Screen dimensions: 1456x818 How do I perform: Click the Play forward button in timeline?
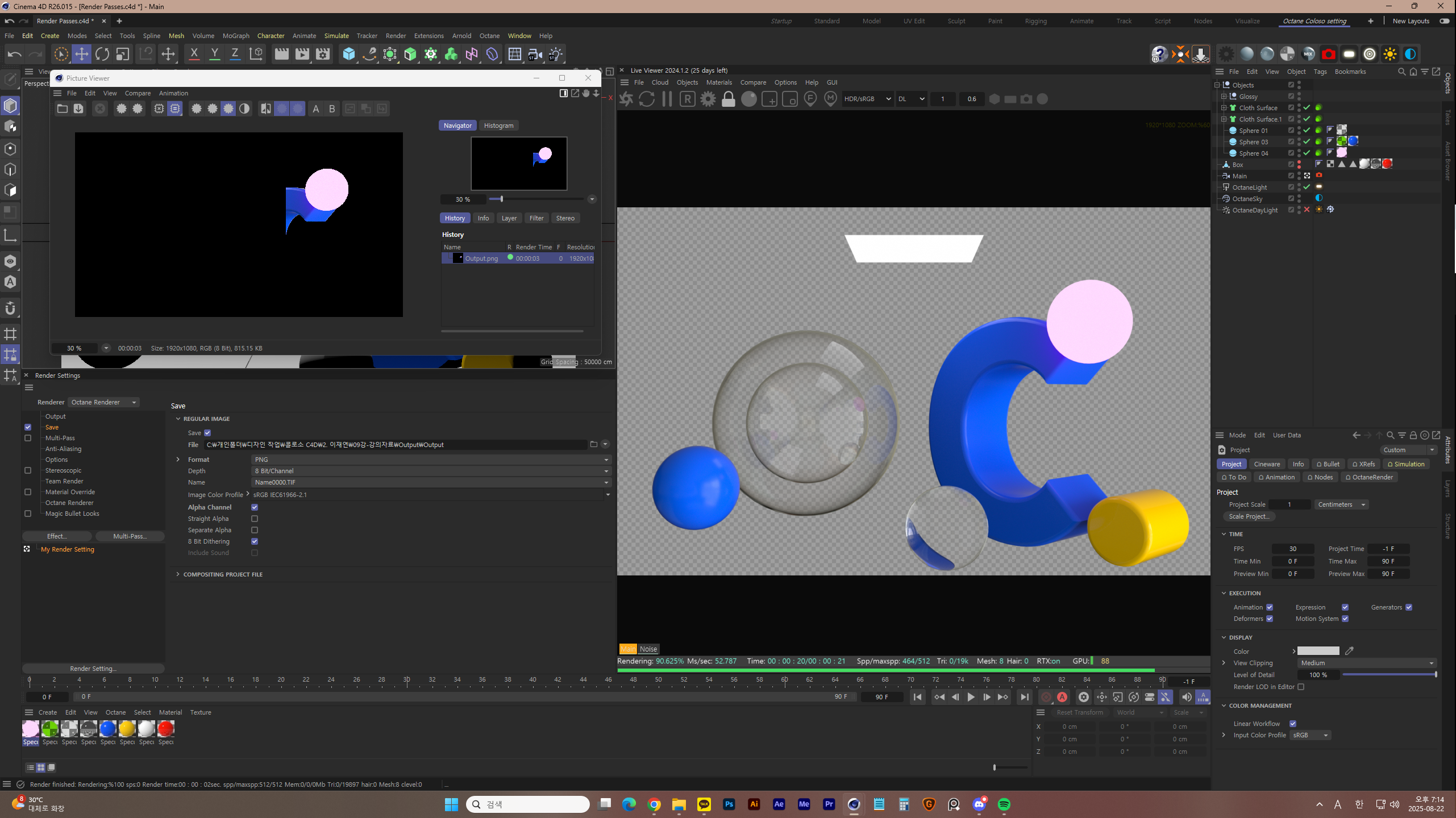point(971,697)
